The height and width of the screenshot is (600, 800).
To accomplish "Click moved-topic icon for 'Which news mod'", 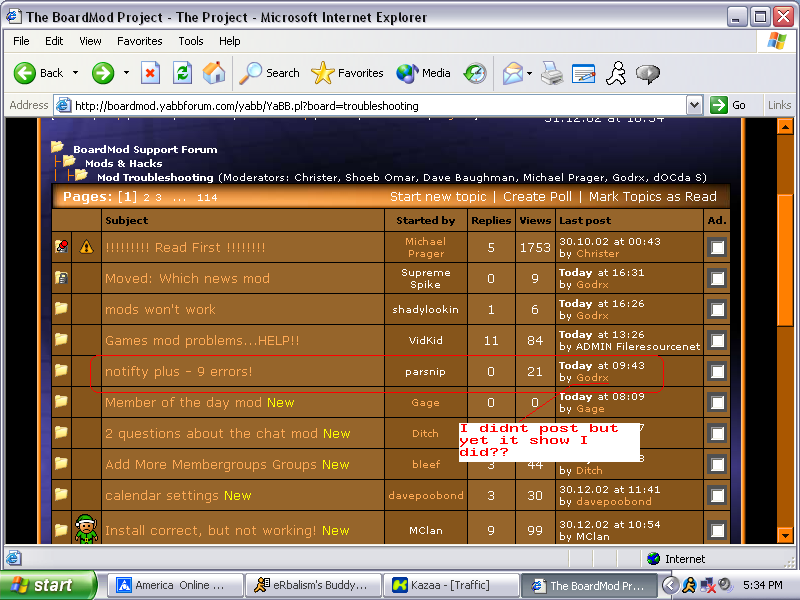I will [61, 278].
